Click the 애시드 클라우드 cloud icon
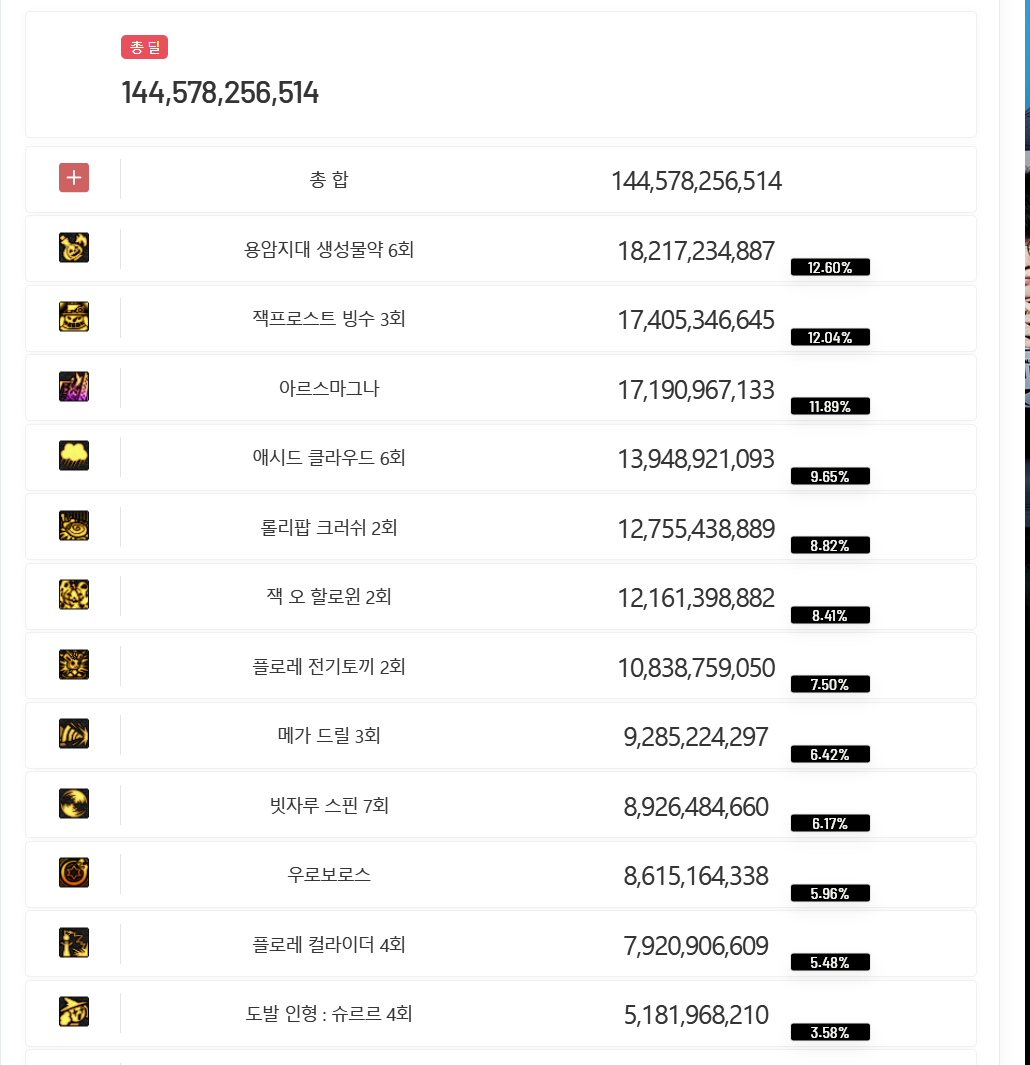 [x=74, y=456]
